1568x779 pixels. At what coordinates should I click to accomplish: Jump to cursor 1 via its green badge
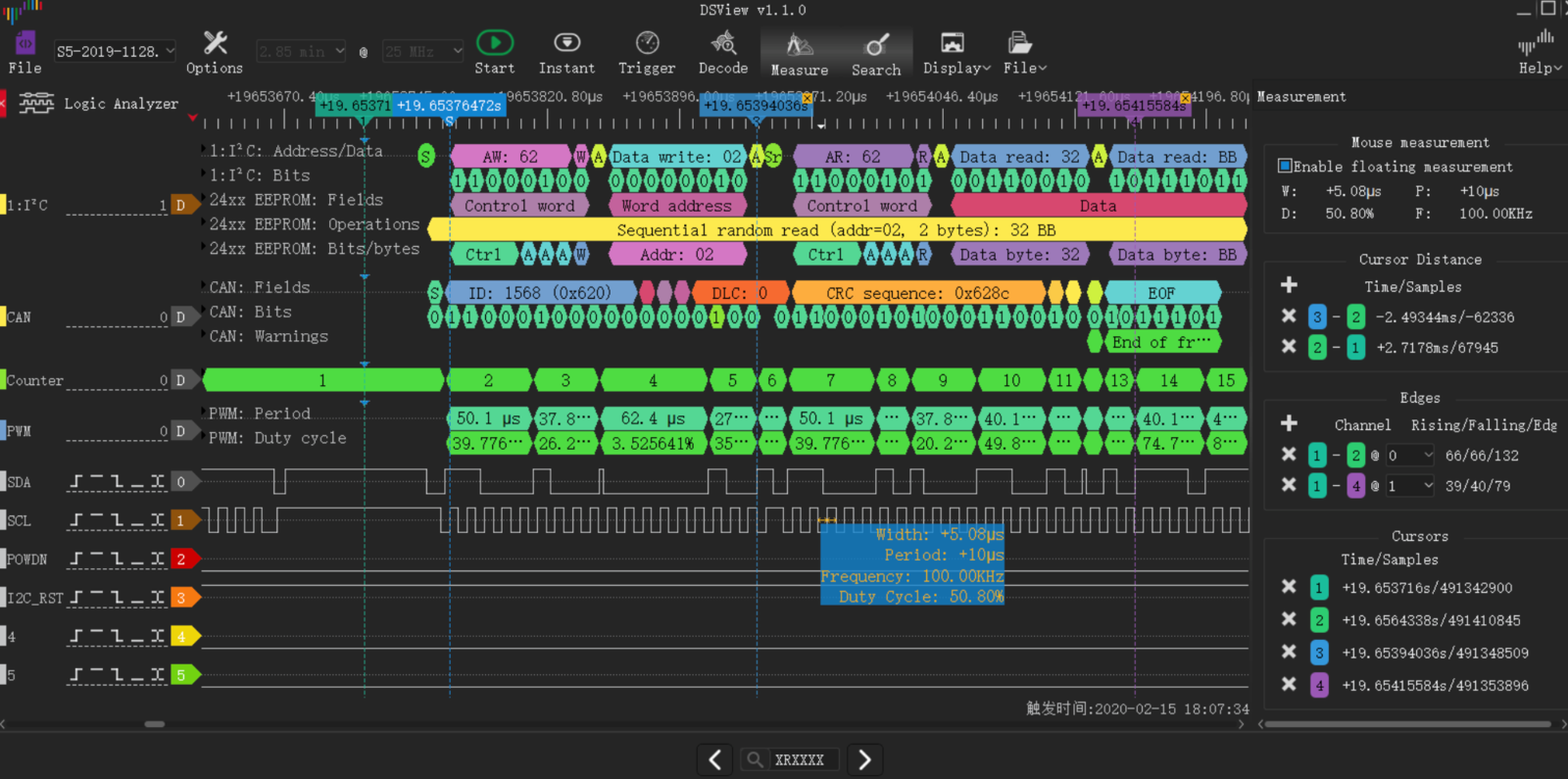(1319, 588)
